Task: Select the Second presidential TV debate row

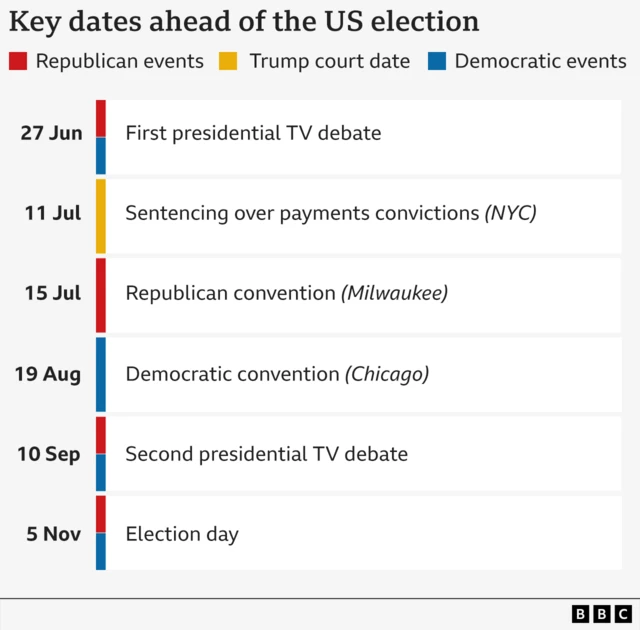Action: 363,454
